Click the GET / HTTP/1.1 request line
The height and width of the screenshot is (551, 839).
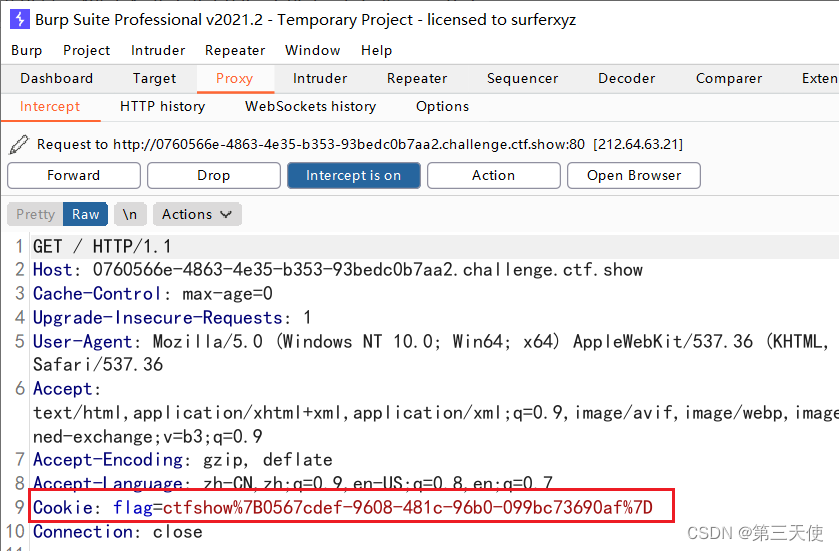102,247
